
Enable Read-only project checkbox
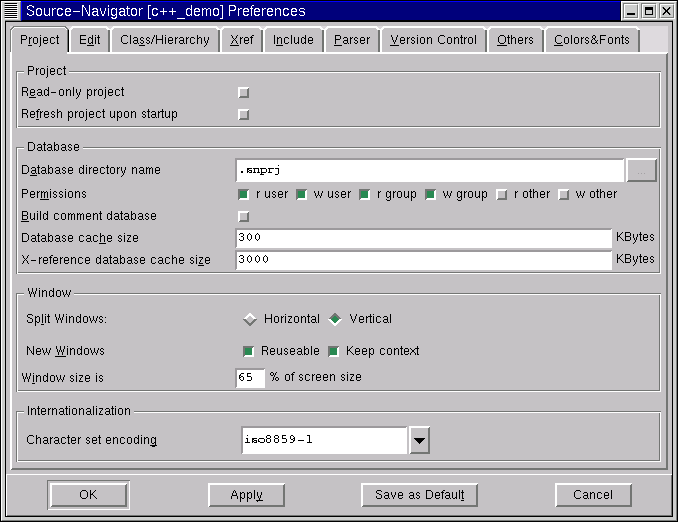coord(244,93)
